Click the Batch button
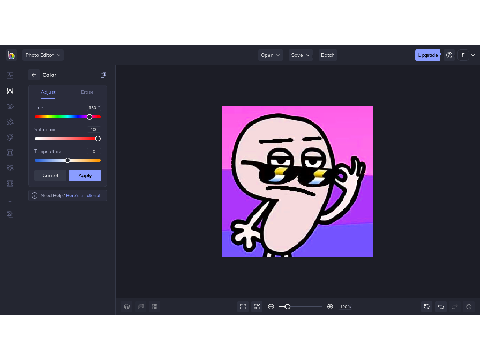Viewport: 480px width, 360px height. (327, 55)
